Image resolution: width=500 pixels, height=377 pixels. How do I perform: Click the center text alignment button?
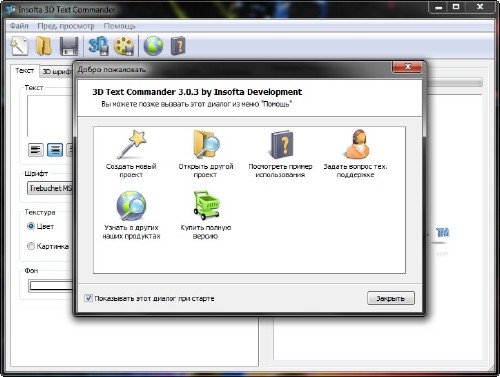coord(55,150)
